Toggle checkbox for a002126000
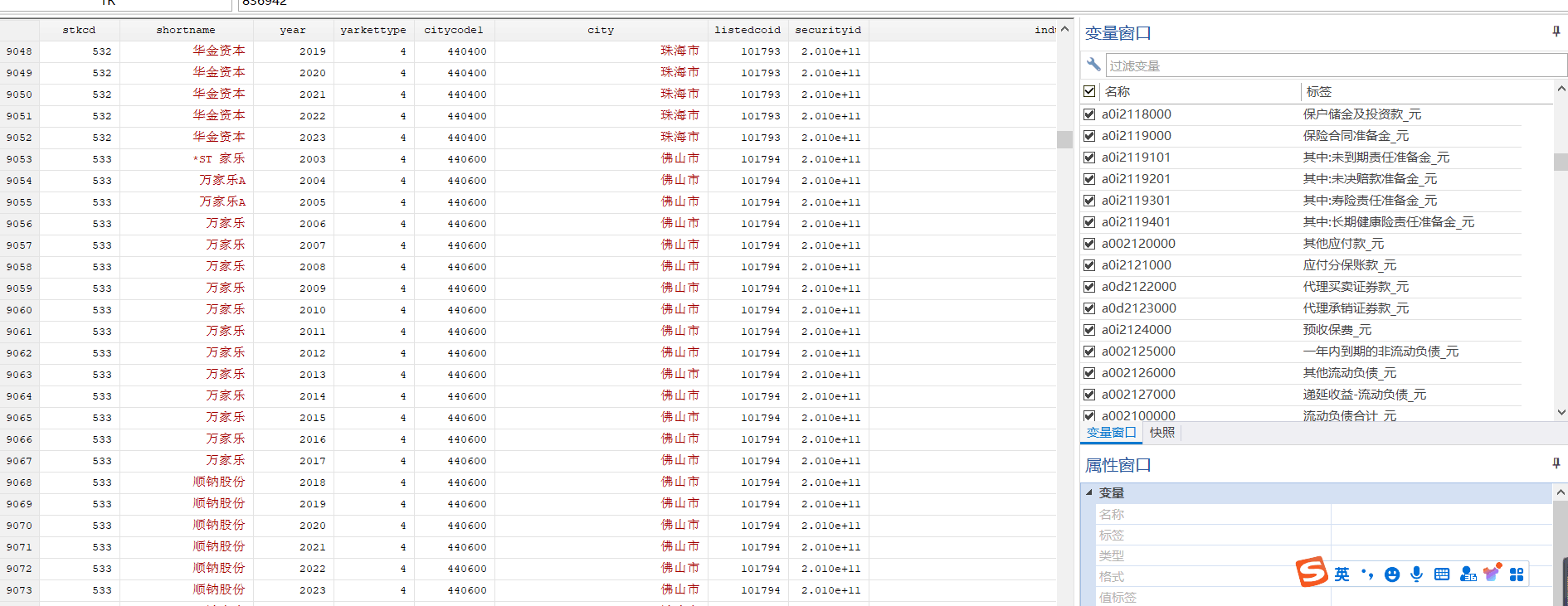Viewport: 1568px width, 606px height. tap(1089, 373)
